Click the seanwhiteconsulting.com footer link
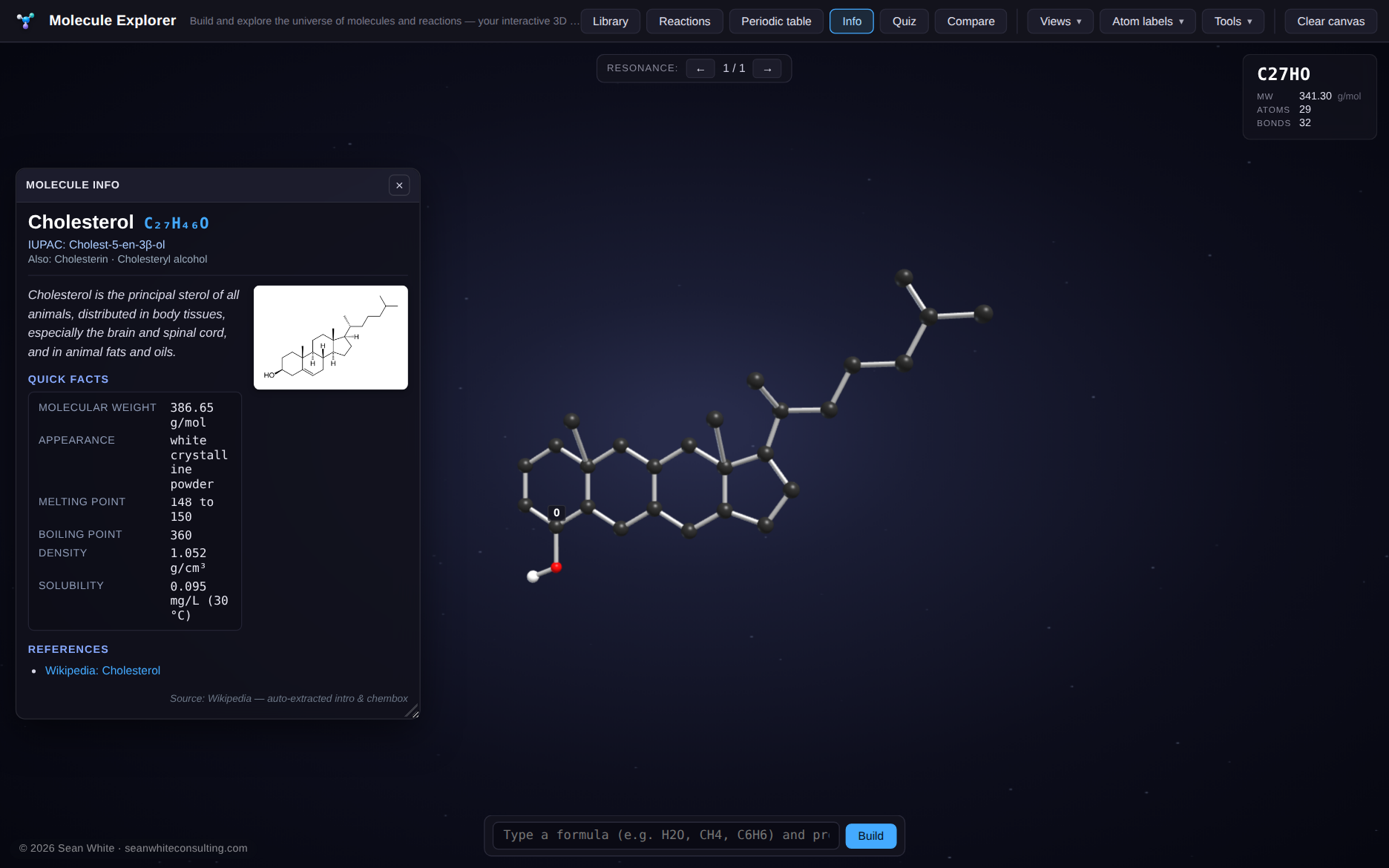1389x868 pixels. (x=186, y=848)
